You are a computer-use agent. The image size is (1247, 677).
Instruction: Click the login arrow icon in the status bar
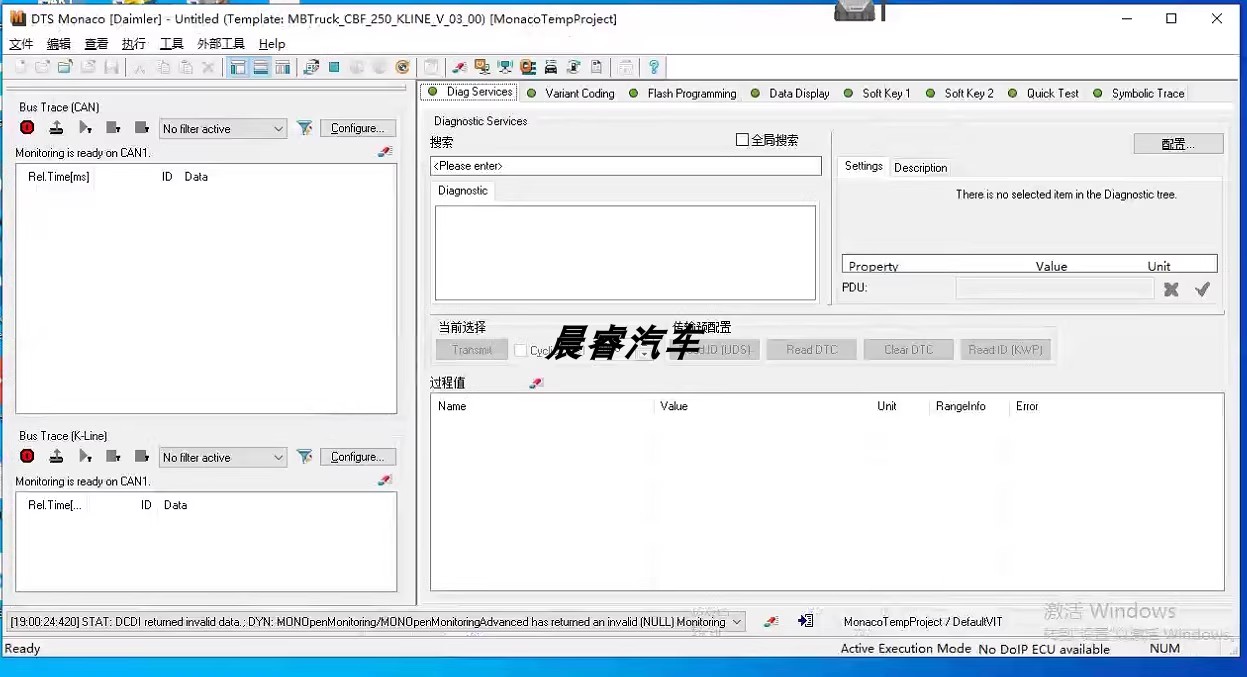point(805,621)
